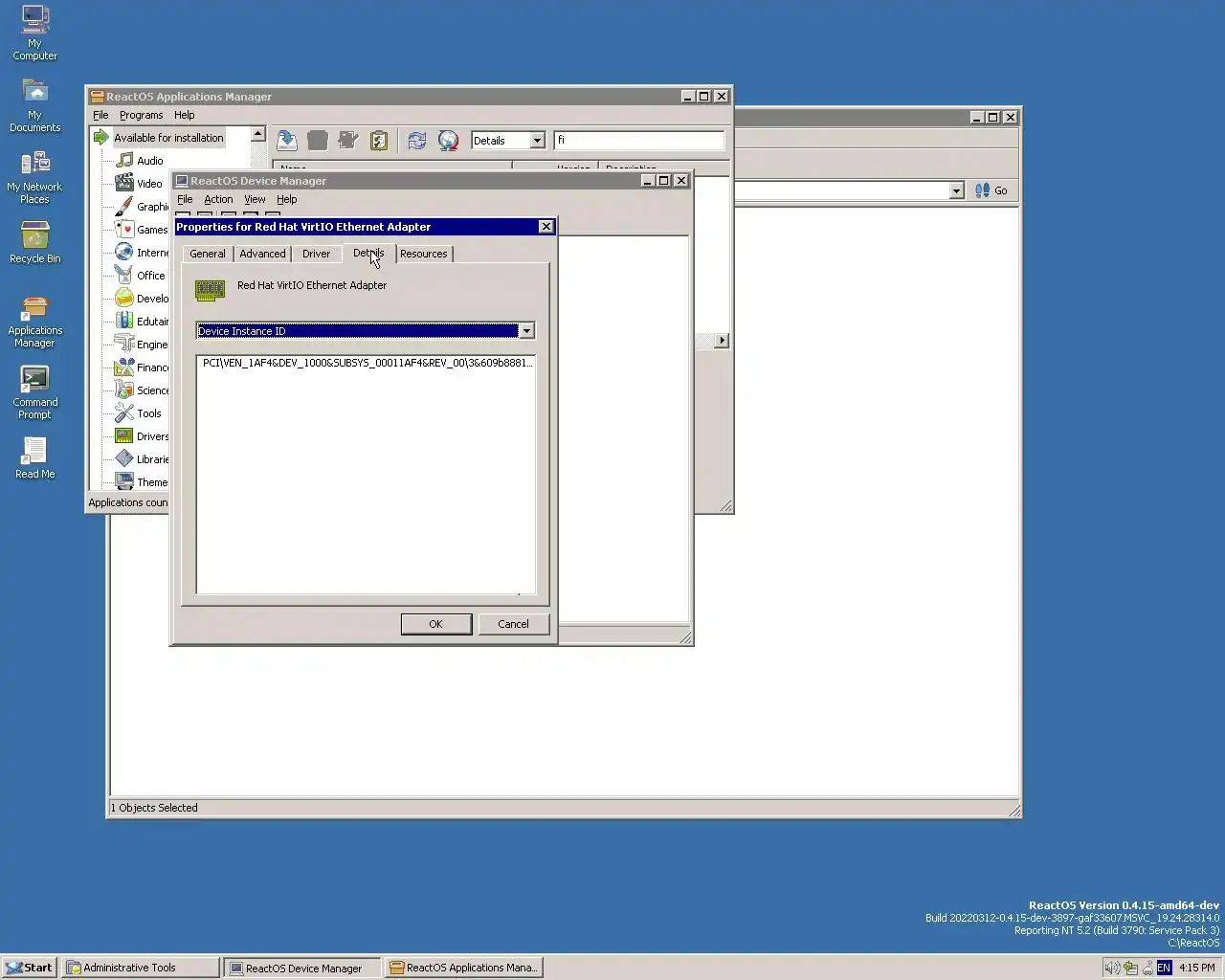Select the Libraries category icon
The height and width of the screenshot is (980, 1225).
(124, 459)
